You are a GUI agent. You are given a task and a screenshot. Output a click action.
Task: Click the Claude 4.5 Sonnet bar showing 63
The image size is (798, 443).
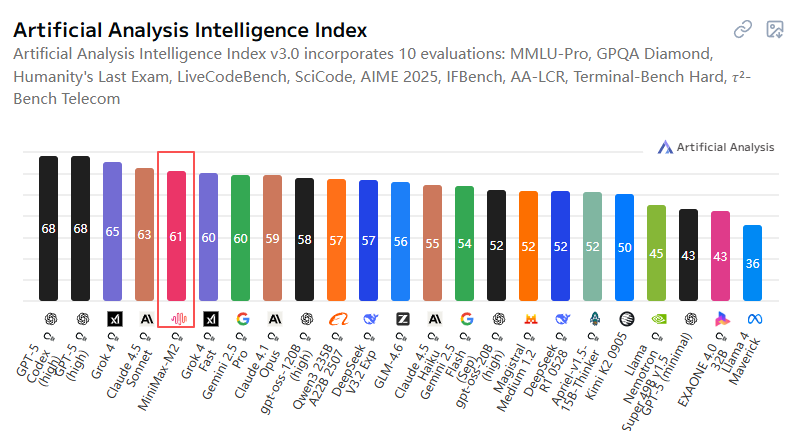pyautogui.click(x=145, y=234)
